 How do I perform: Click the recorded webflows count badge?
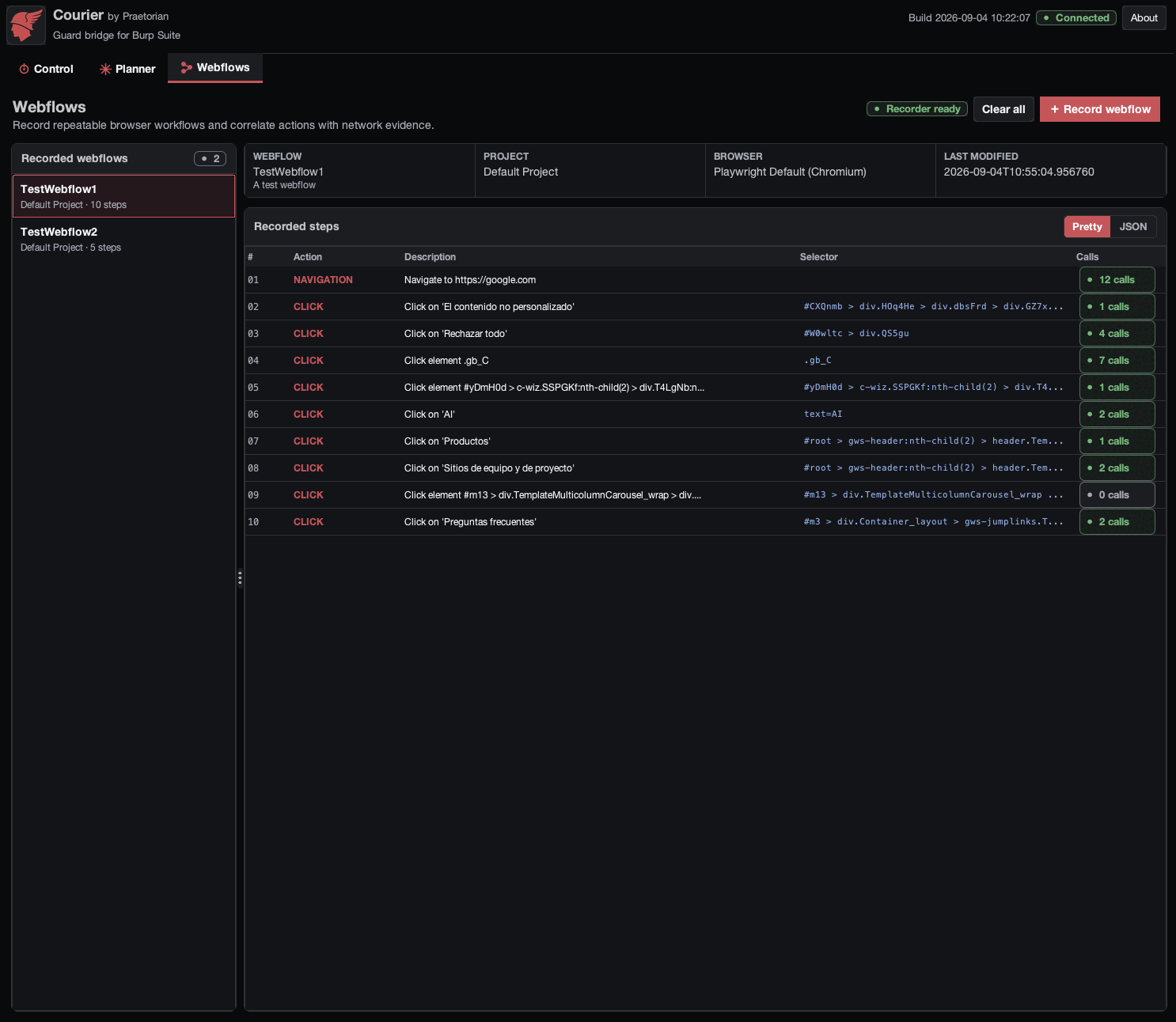(x=210, y=159)
